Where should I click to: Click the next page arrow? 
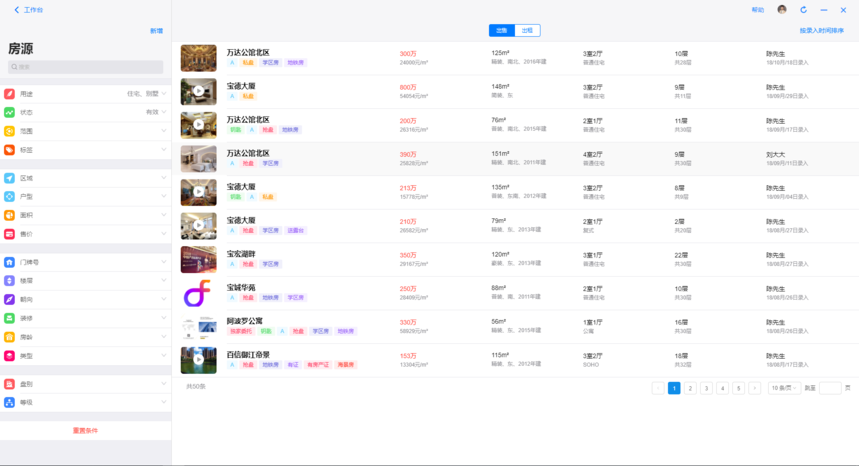pyautogui.click(x=754, y=388)
